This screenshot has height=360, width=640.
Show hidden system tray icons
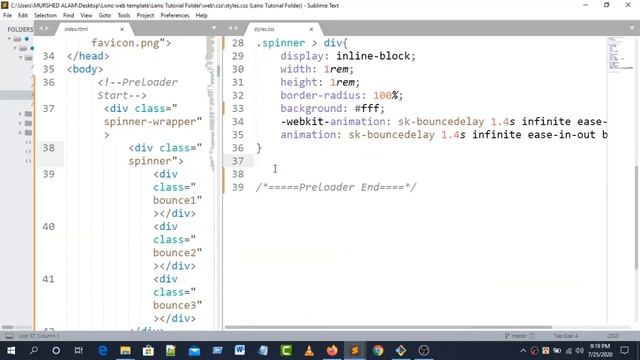[x=523, y=350]
